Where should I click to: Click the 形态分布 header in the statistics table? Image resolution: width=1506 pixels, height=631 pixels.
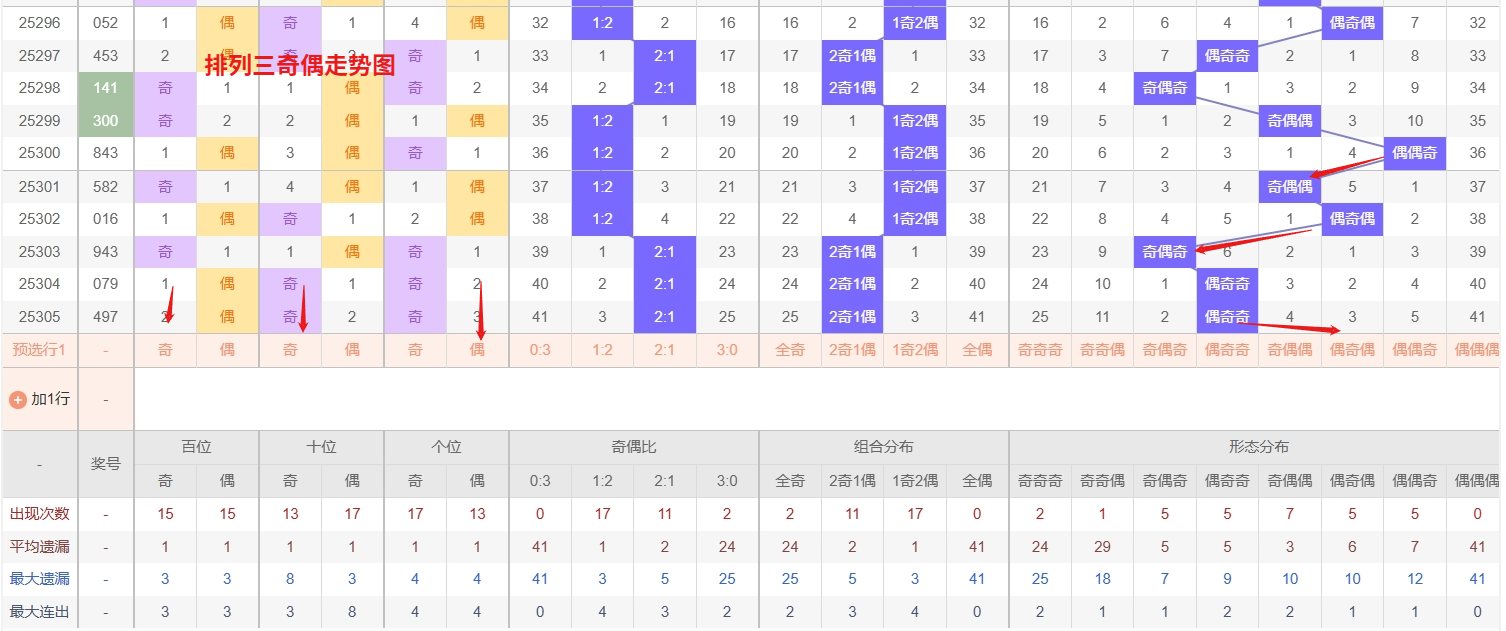pos(1258,447)
